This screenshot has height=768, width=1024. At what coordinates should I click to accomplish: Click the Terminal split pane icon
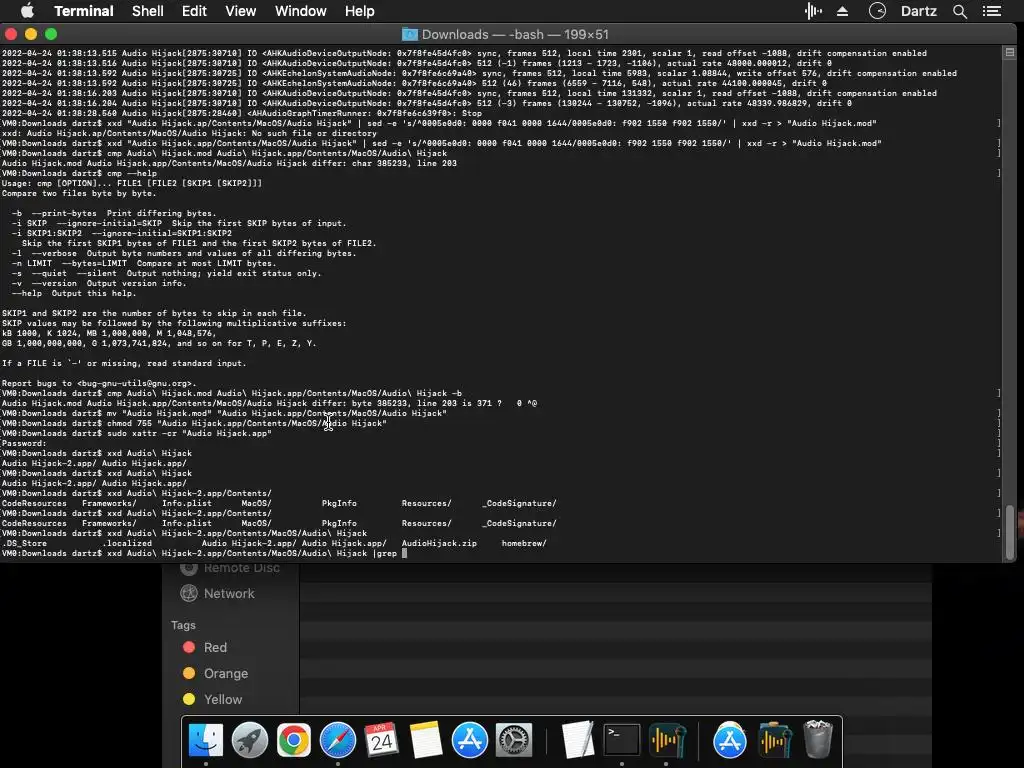tap(1010, 52)
